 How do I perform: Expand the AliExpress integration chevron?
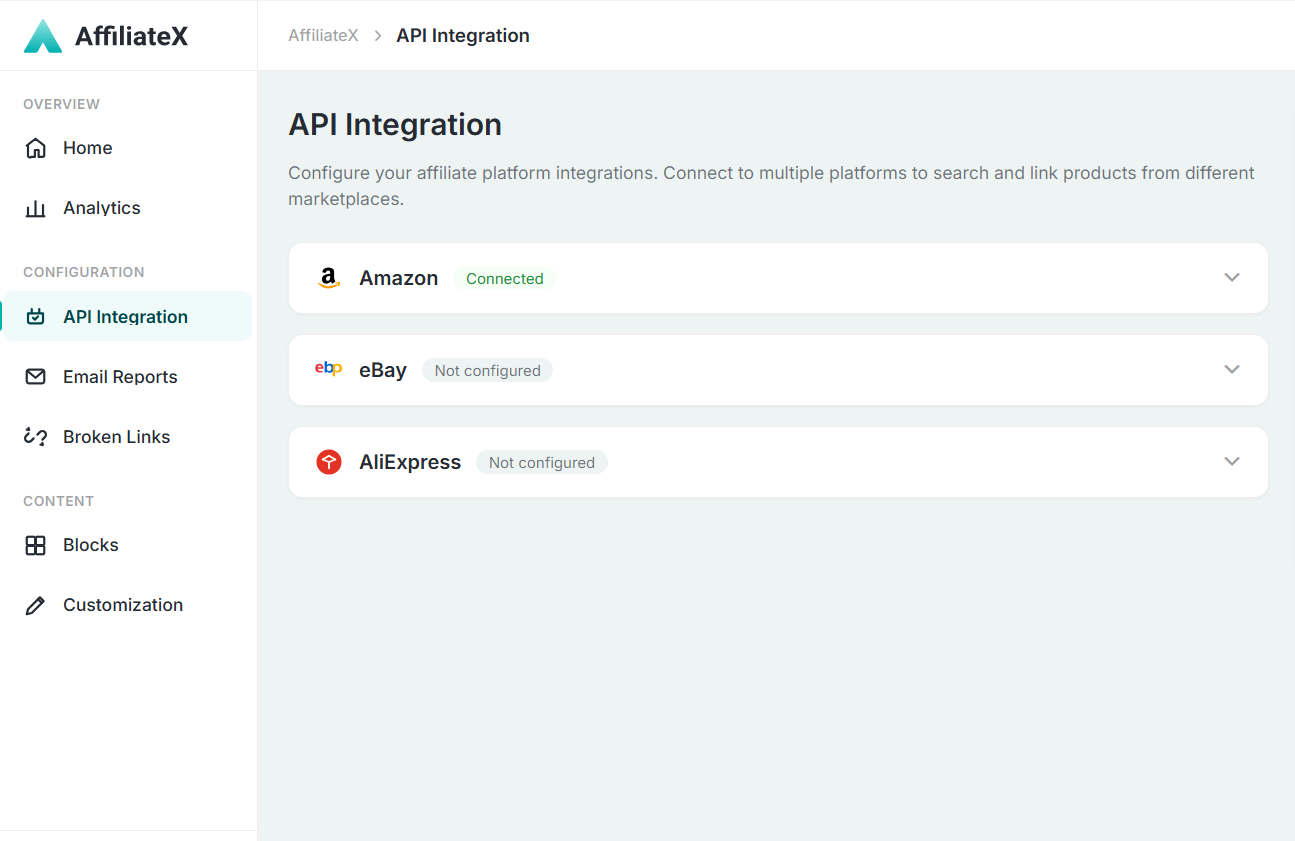tap(1232, 461)
